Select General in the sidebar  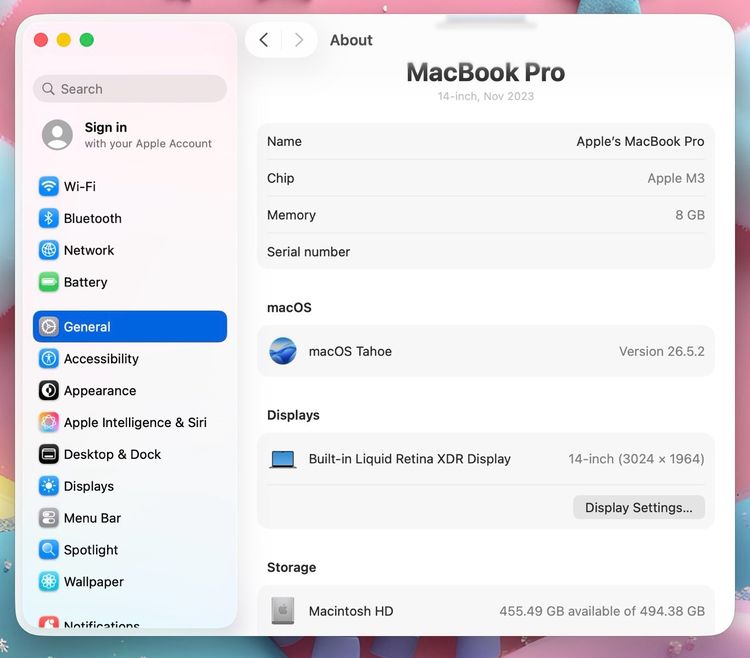pos(130,327)
